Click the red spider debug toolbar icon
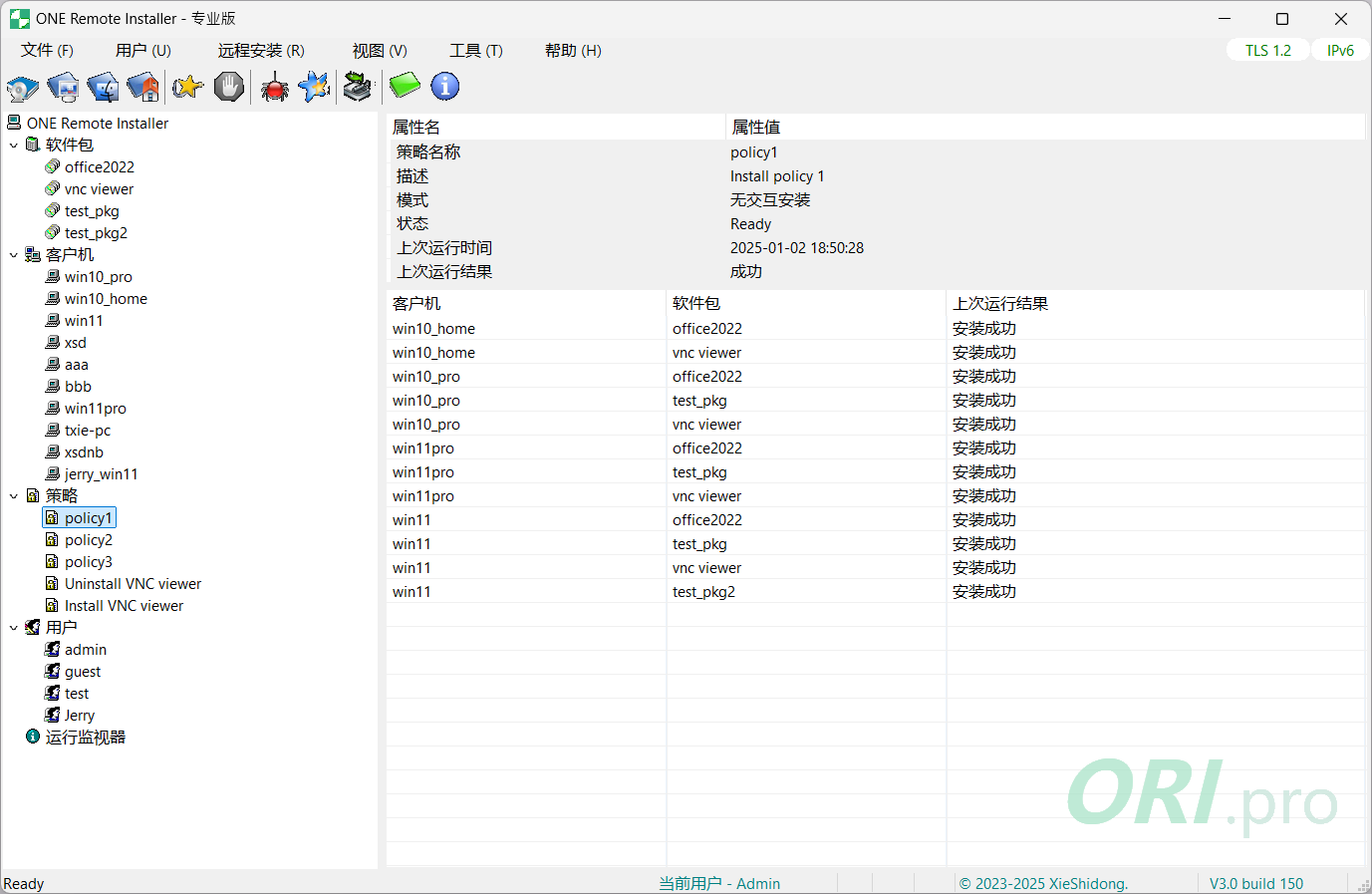 click(274, 87)
